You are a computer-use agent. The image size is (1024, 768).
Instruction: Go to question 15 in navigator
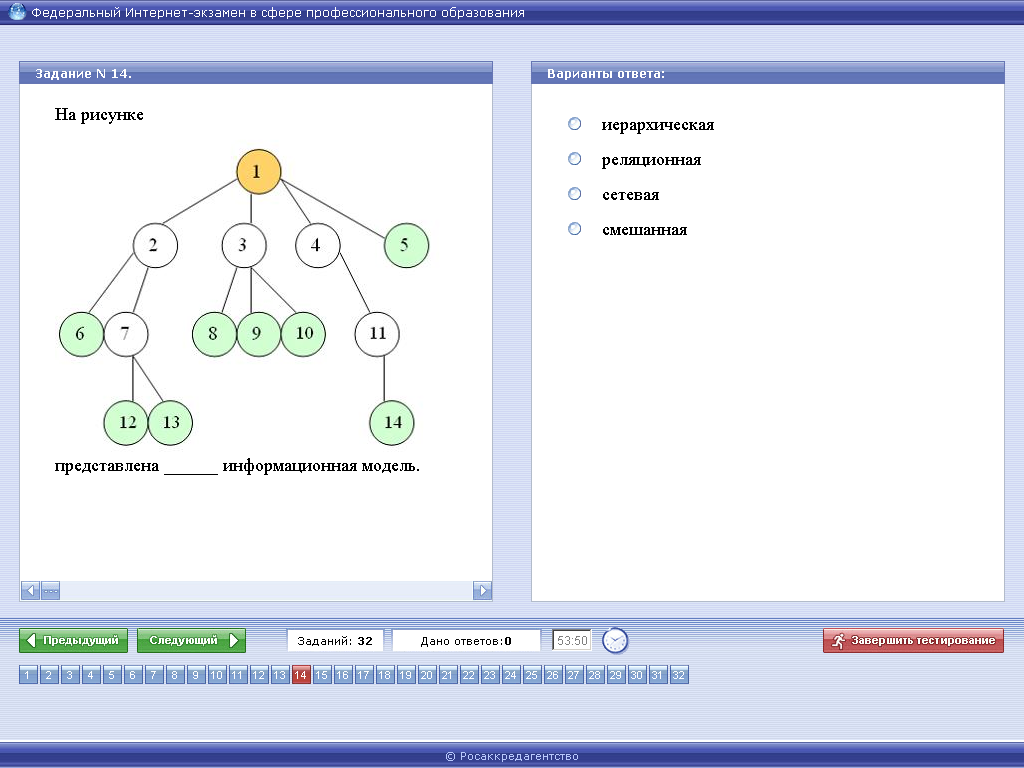point(322,676)
